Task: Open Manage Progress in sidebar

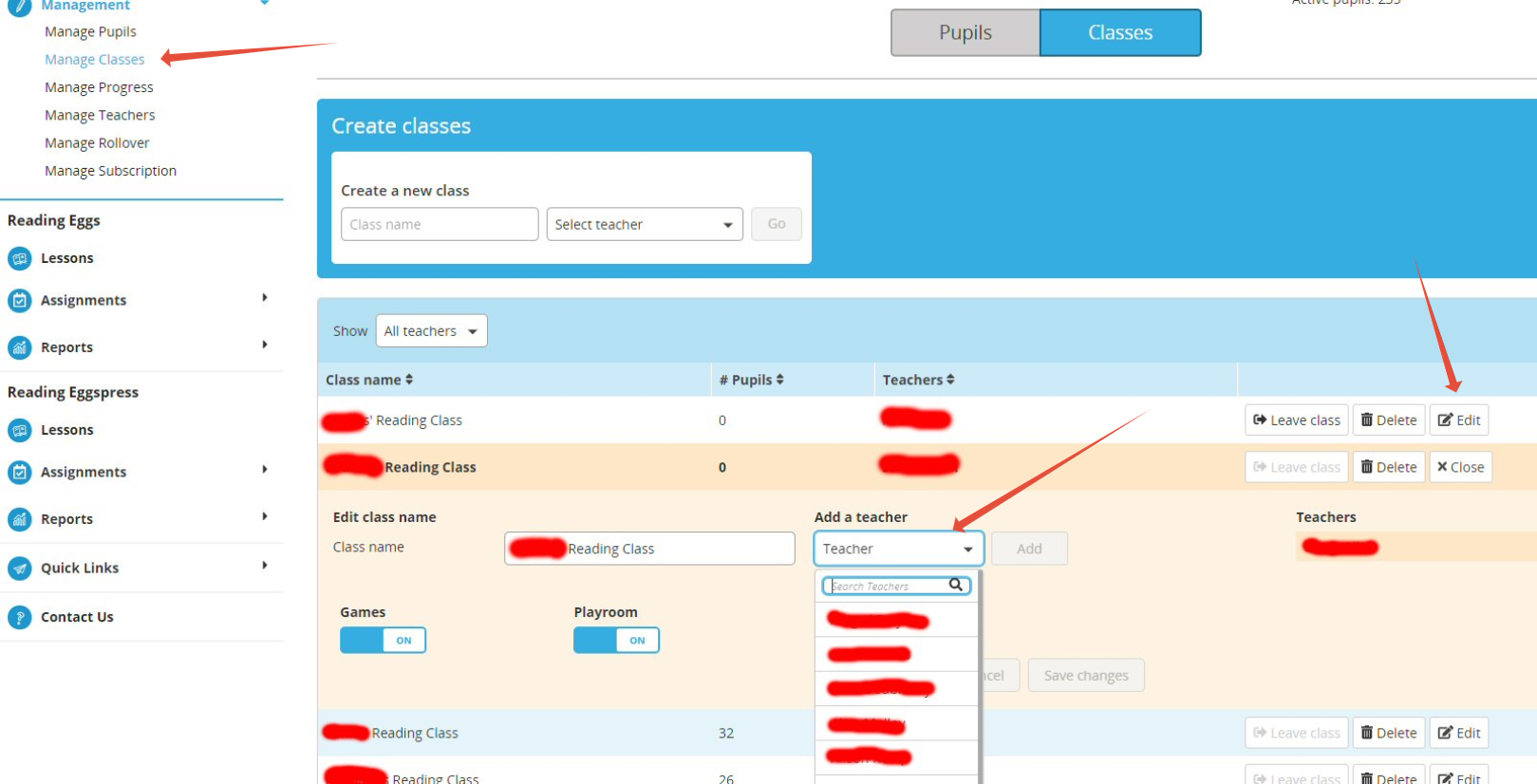Action: click(x=99, y=87)
